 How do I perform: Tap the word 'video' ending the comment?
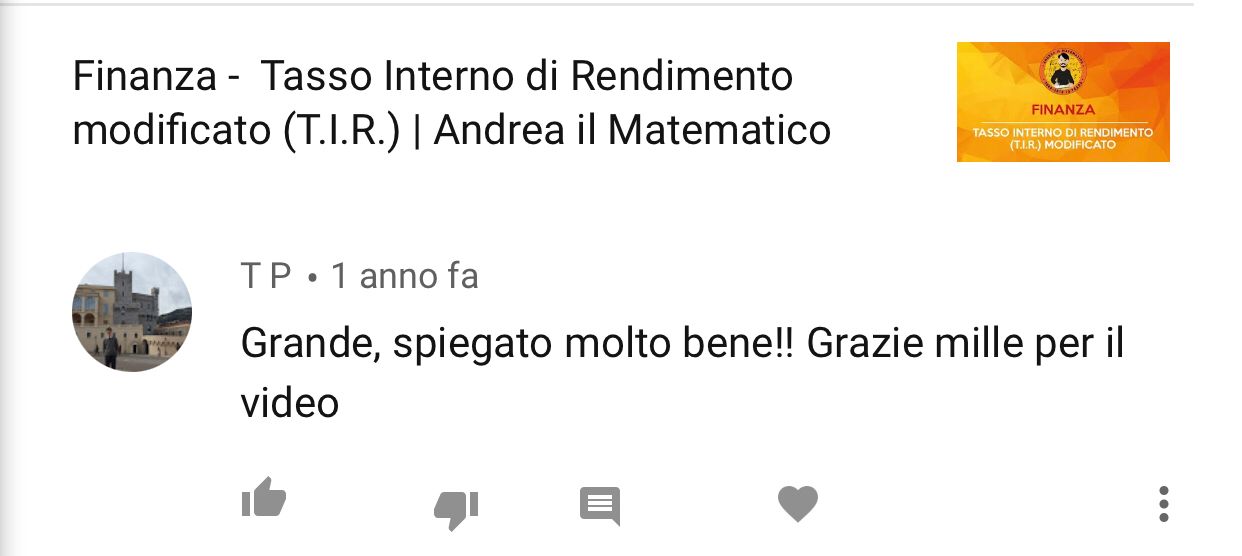(x=290, y=403)
